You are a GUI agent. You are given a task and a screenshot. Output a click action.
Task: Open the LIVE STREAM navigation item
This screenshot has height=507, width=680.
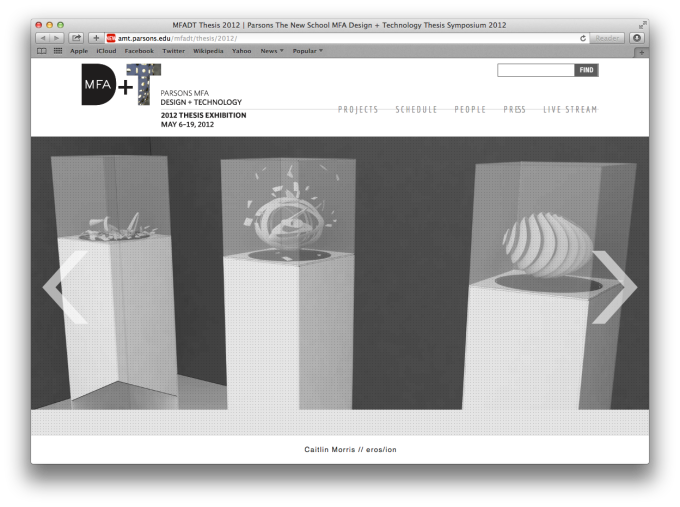(x=570, y=109)
